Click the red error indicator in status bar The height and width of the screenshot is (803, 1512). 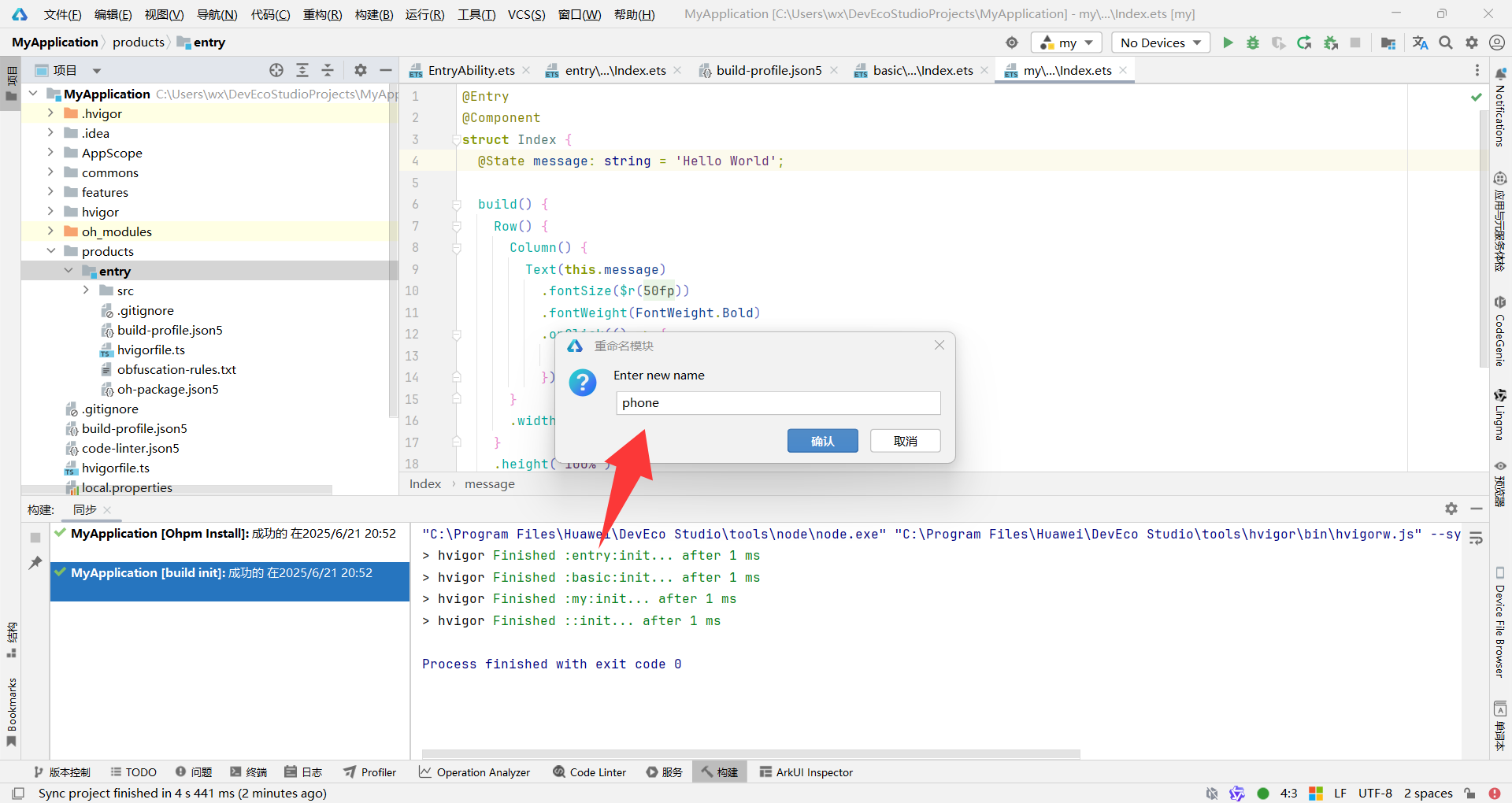(1495, 794)
